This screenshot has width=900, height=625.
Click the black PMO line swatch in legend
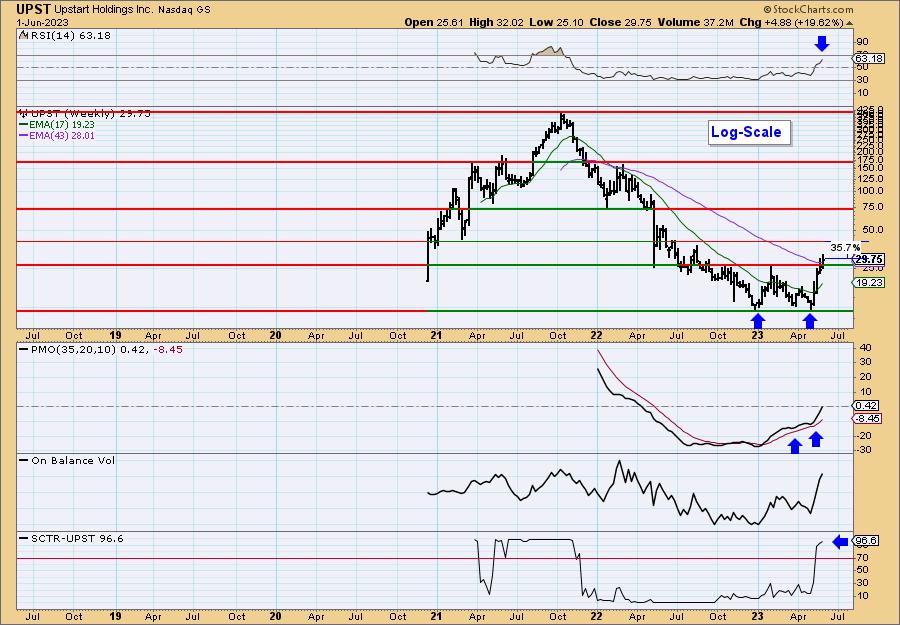point(24,349)
